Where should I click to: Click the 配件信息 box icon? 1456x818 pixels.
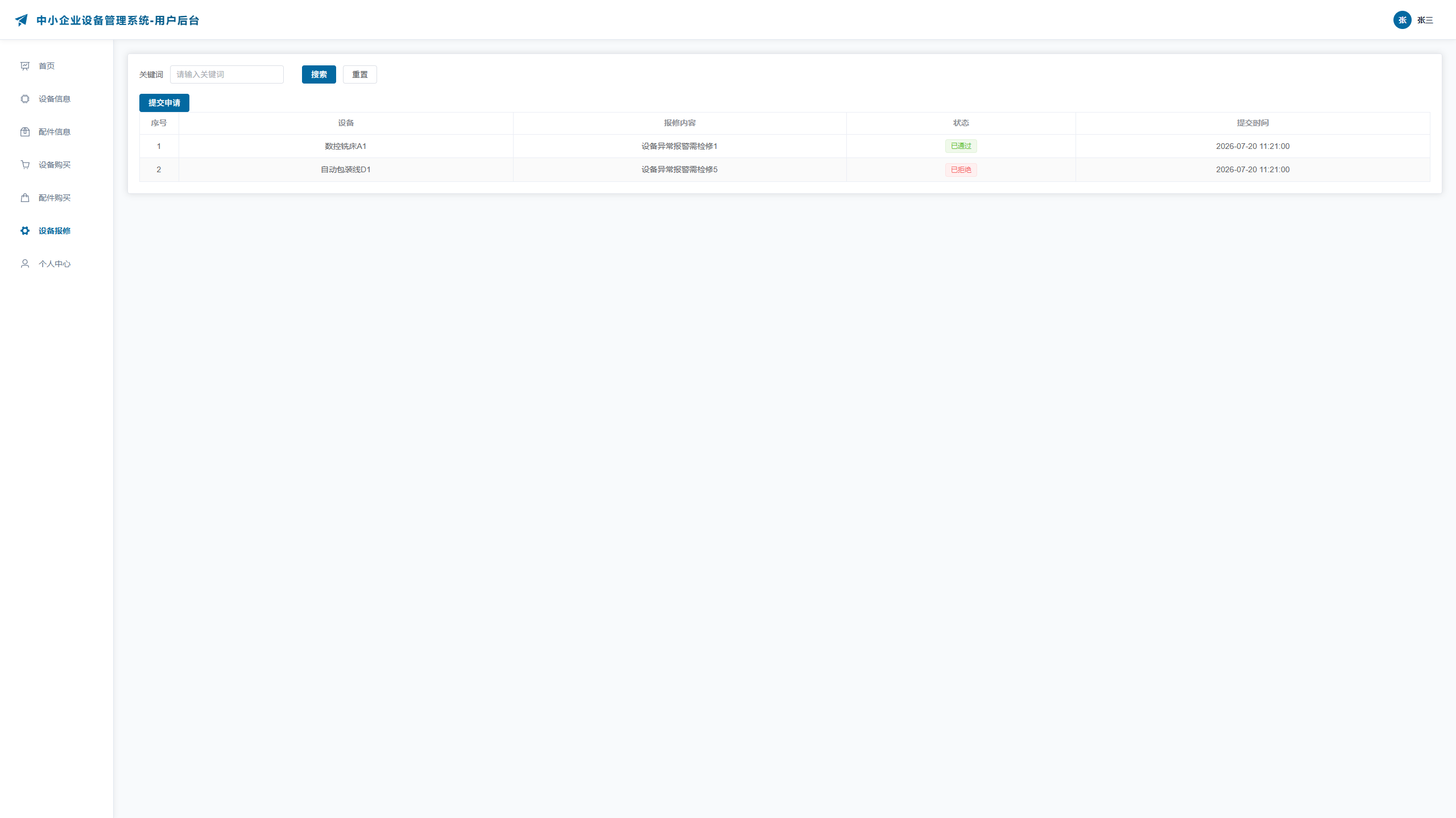[25, 132]
